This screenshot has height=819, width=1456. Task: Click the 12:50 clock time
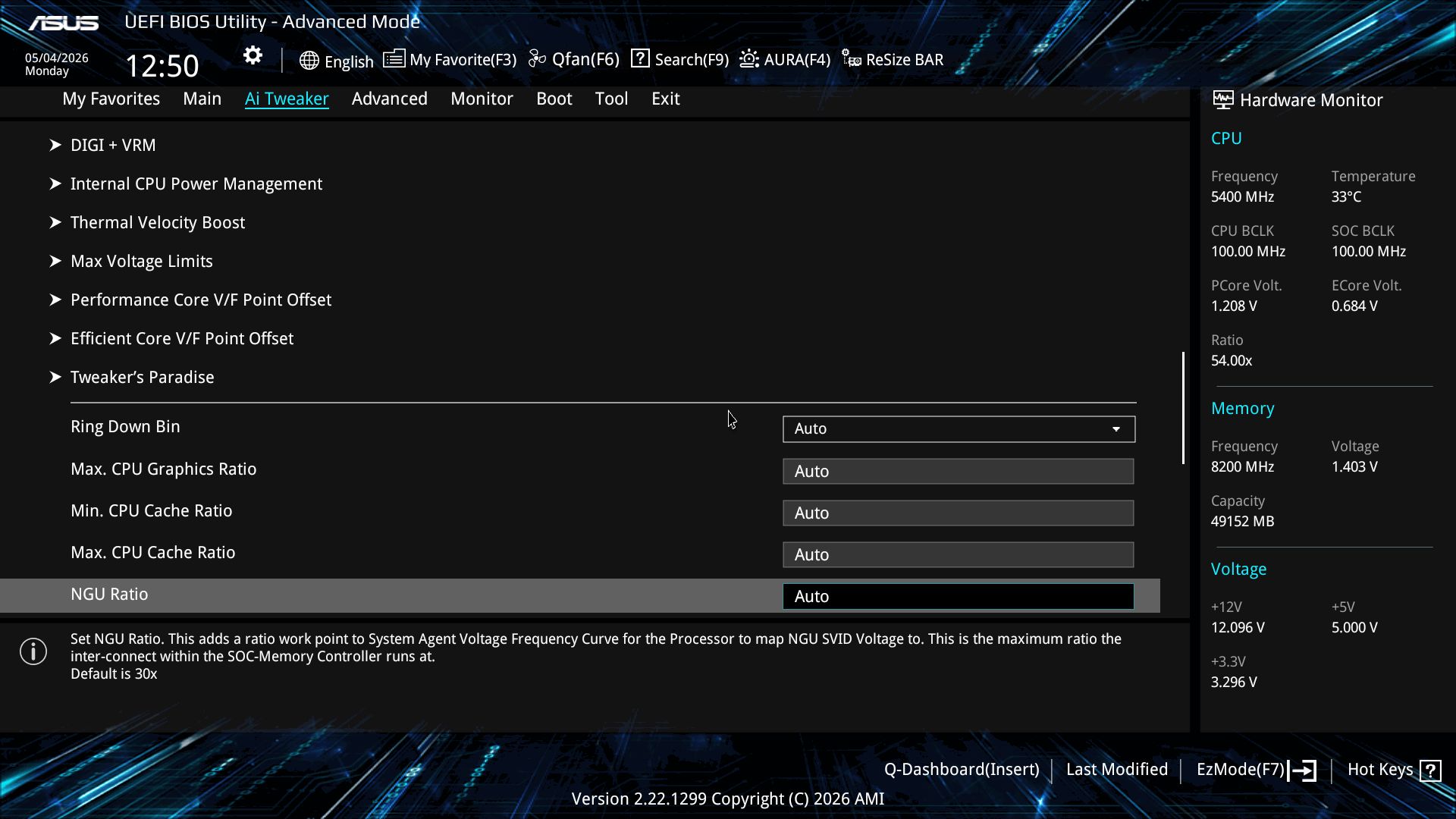162,66
